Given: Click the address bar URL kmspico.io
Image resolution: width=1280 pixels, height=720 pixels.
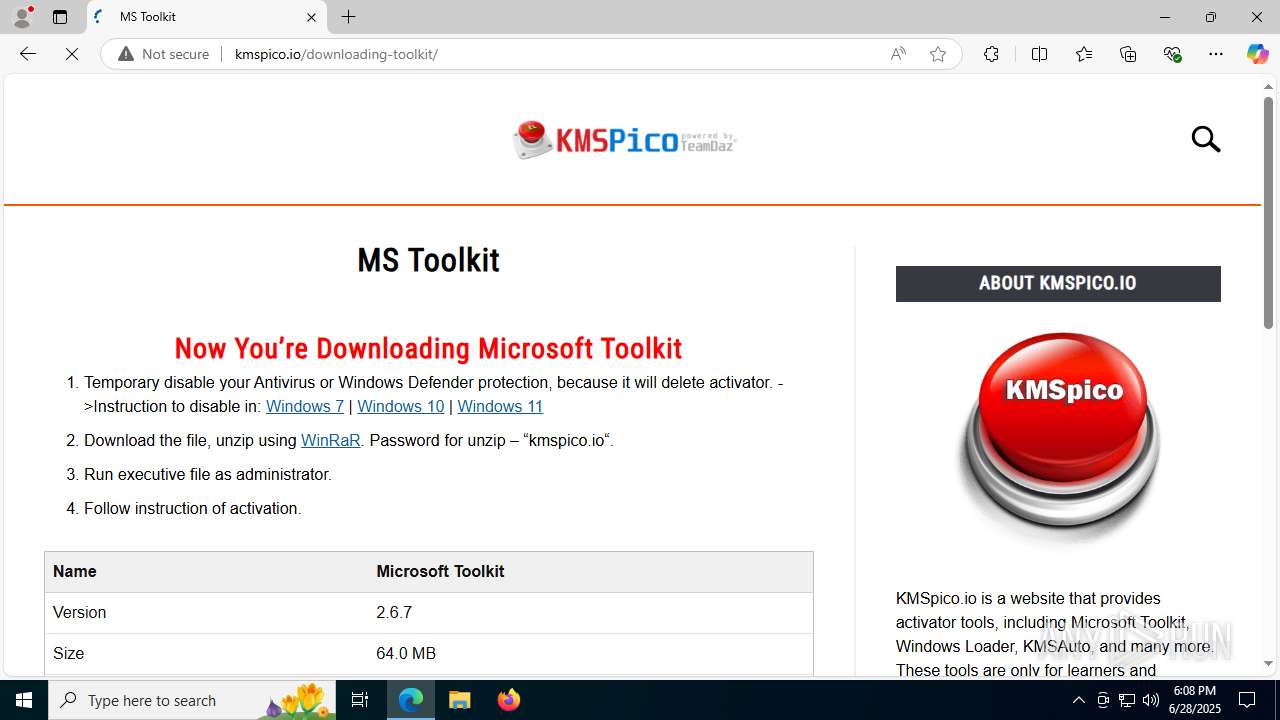Looking at the screenshot, I should [336, 54].
